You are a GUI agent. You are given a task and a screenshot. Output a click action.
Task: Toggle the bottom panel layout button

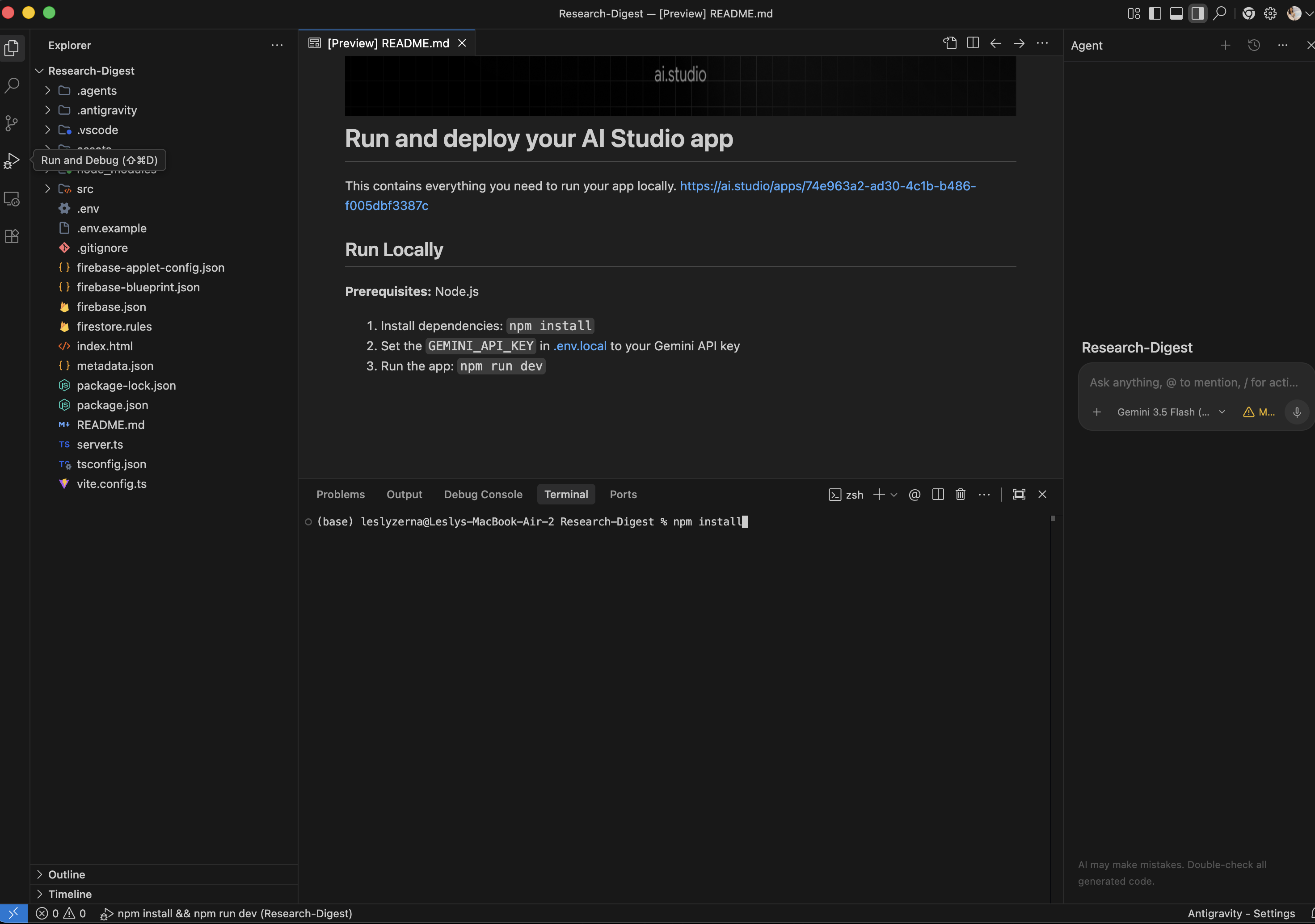point(1176,13)
